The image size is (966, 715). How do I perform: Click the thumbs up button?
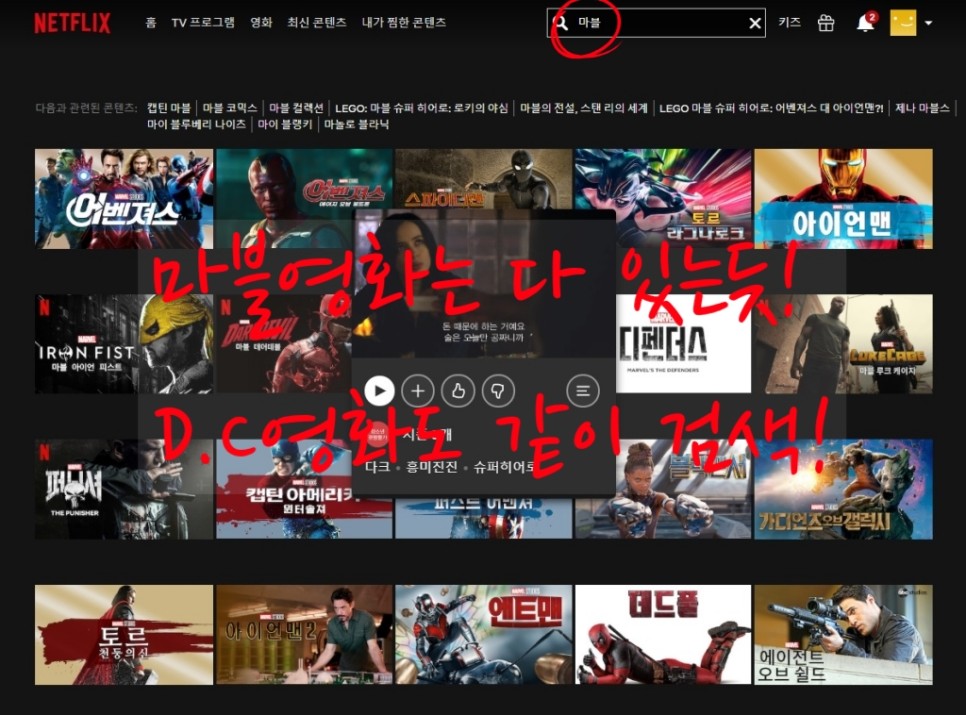[x=458, y=390]
